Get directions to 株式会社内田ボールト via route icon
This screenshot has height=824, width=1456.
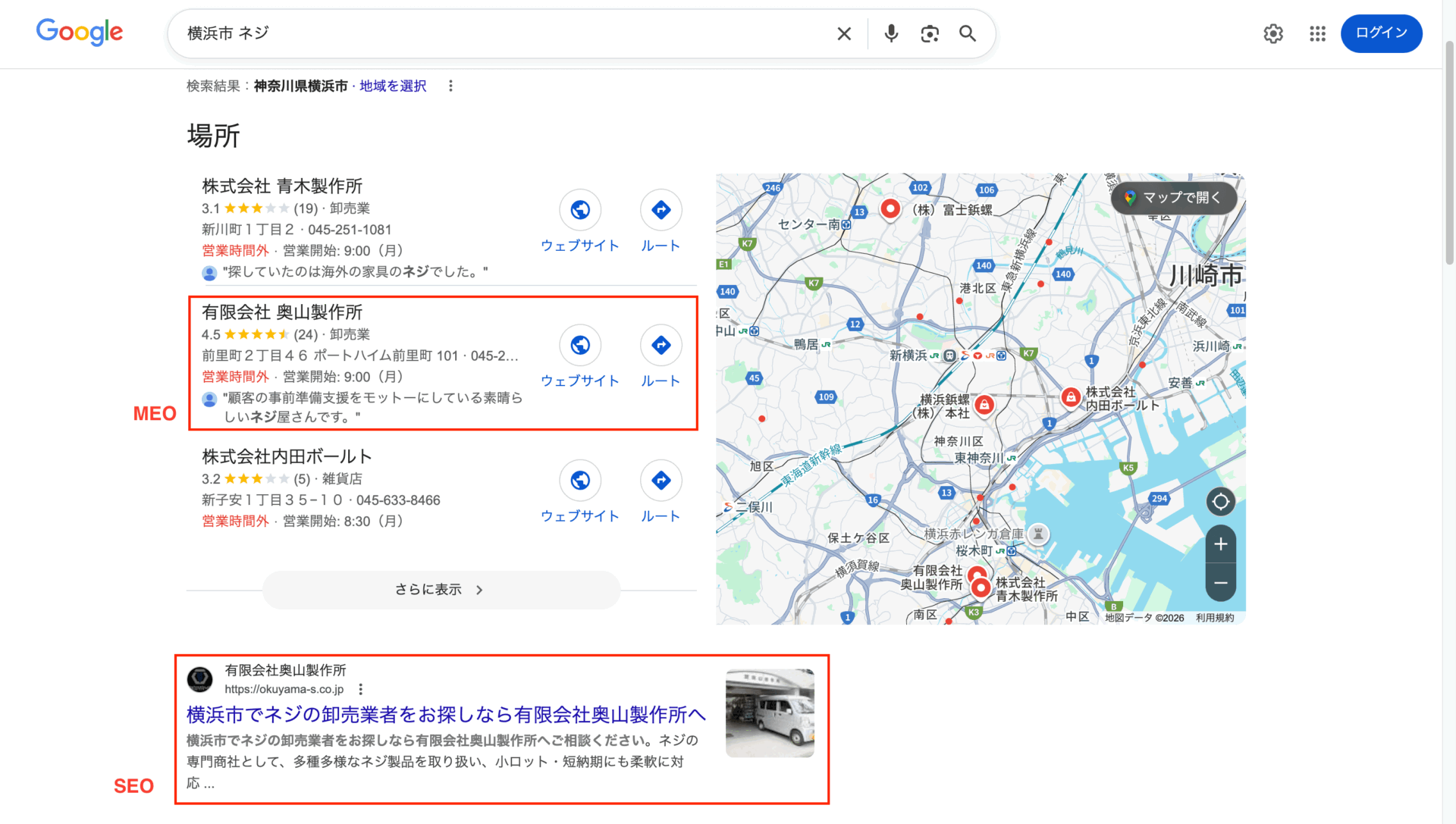[x=661, y=480]
